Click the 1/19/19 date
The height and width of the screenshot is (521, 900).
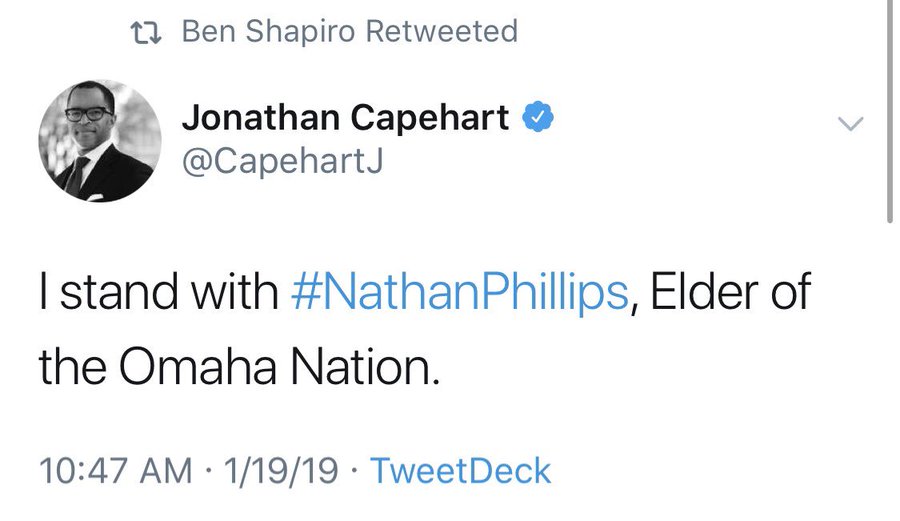click(x=281, y=471)
